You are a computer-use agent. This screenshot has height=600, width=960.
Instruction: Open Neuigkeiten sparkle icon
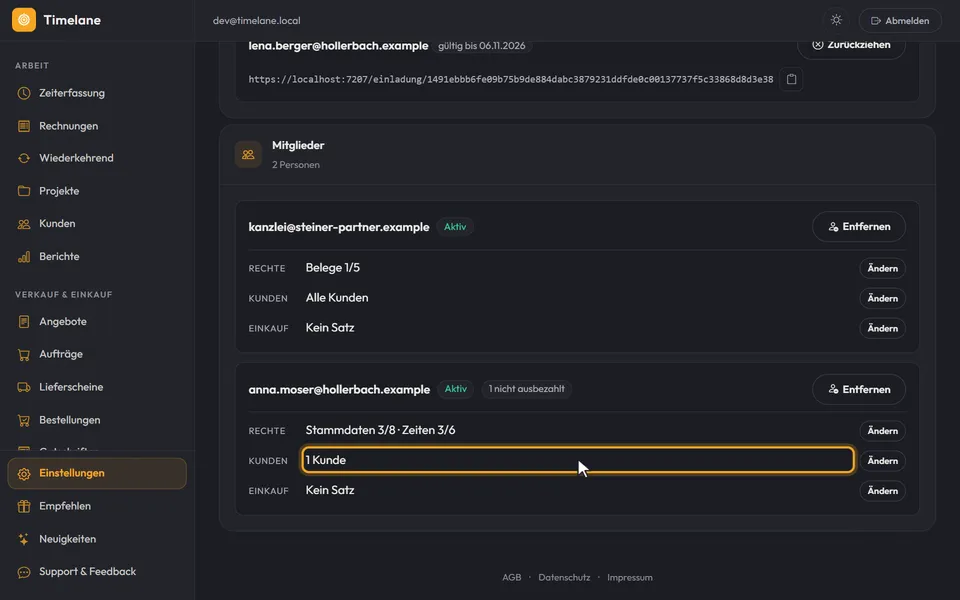(x=24, y=539)
